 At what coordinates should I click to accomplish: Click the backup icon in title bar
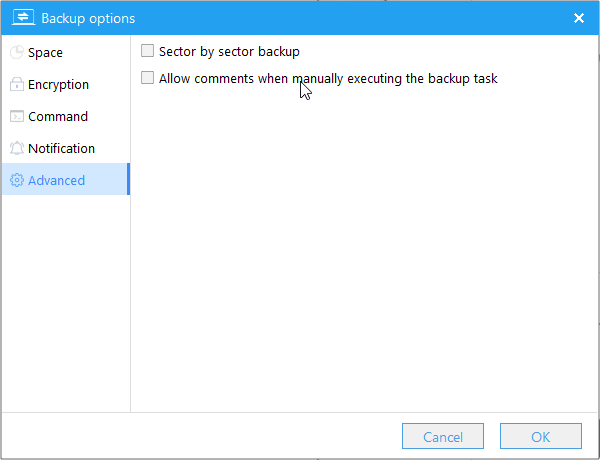pos(23,18)
